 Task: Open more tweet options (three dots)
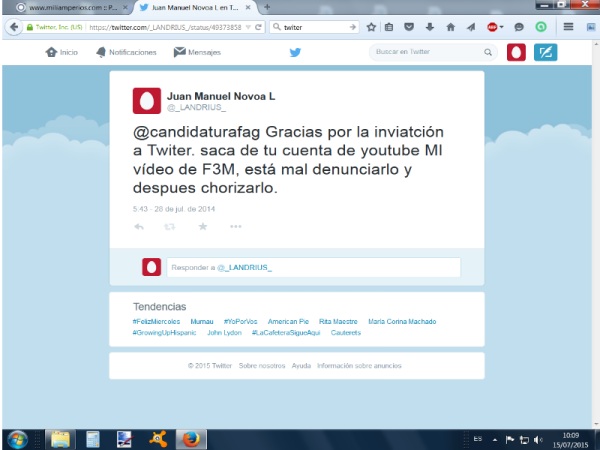pyautogui.click(x=236, y=227)
